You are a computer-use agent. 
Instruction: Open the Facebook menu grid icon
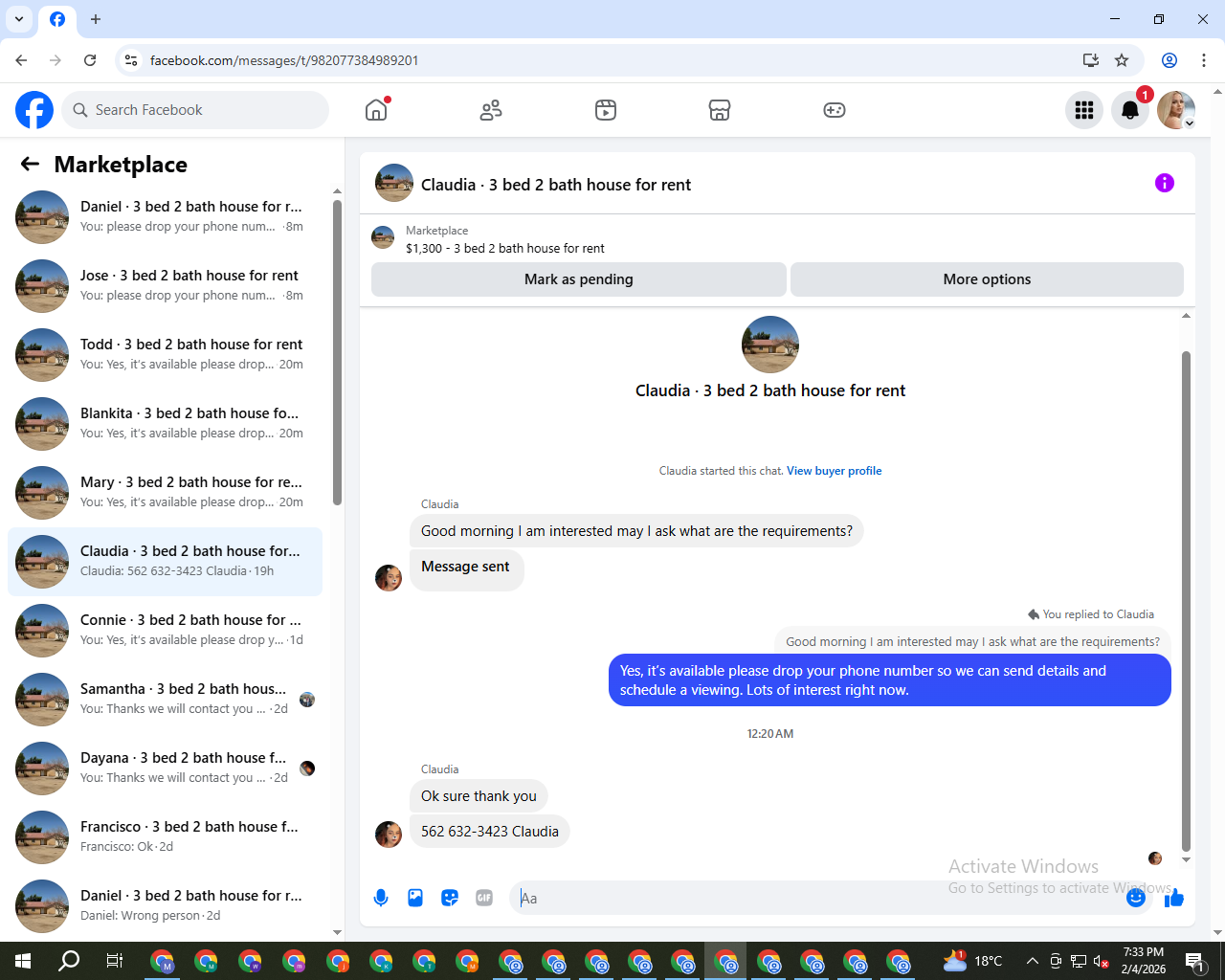pos(1084,110)
